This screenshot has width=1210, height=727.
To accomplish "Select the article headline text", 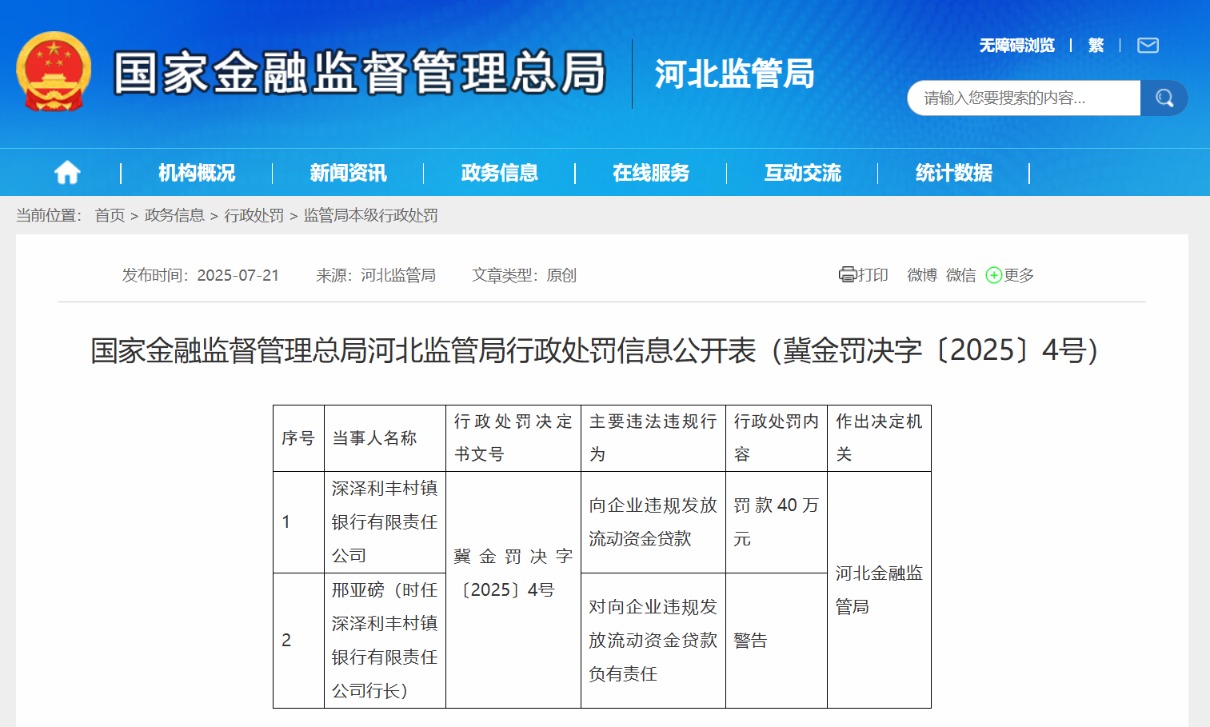I will (x=595, y=350).
